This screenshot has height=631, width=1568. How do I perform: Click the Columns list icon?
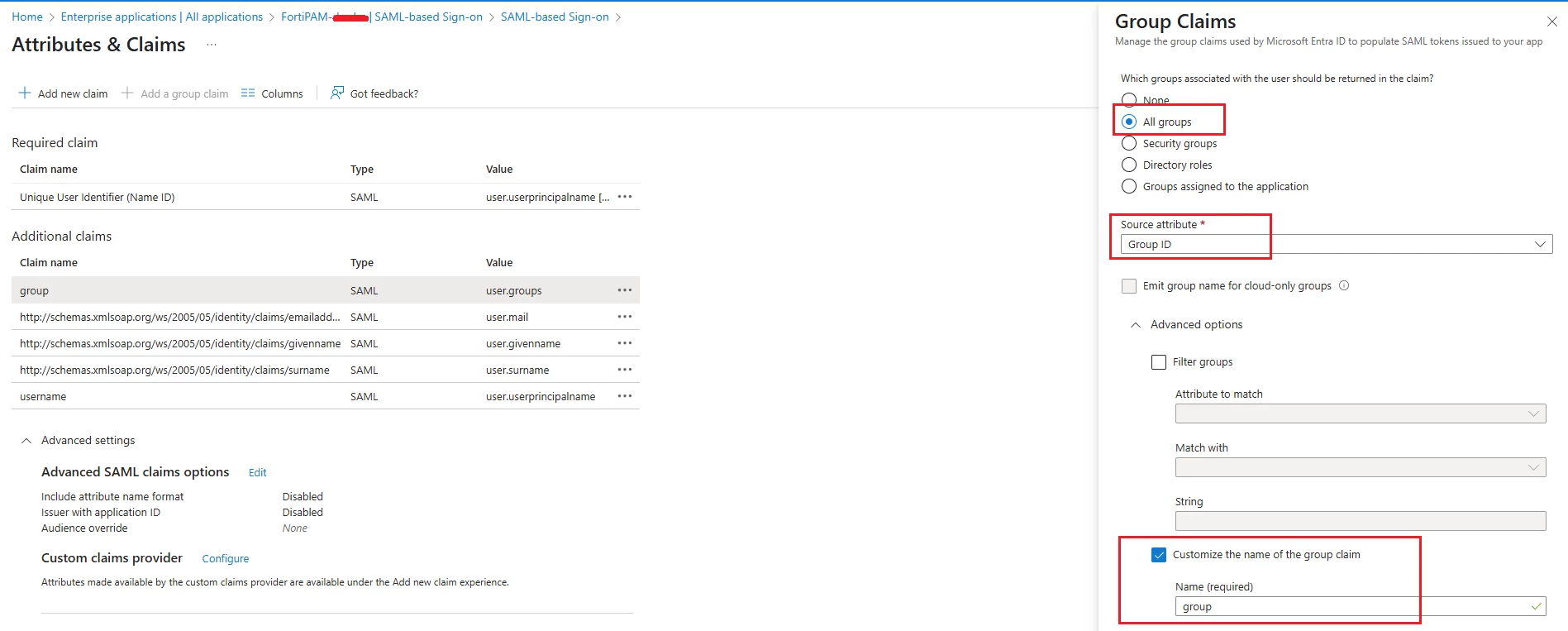248,93
